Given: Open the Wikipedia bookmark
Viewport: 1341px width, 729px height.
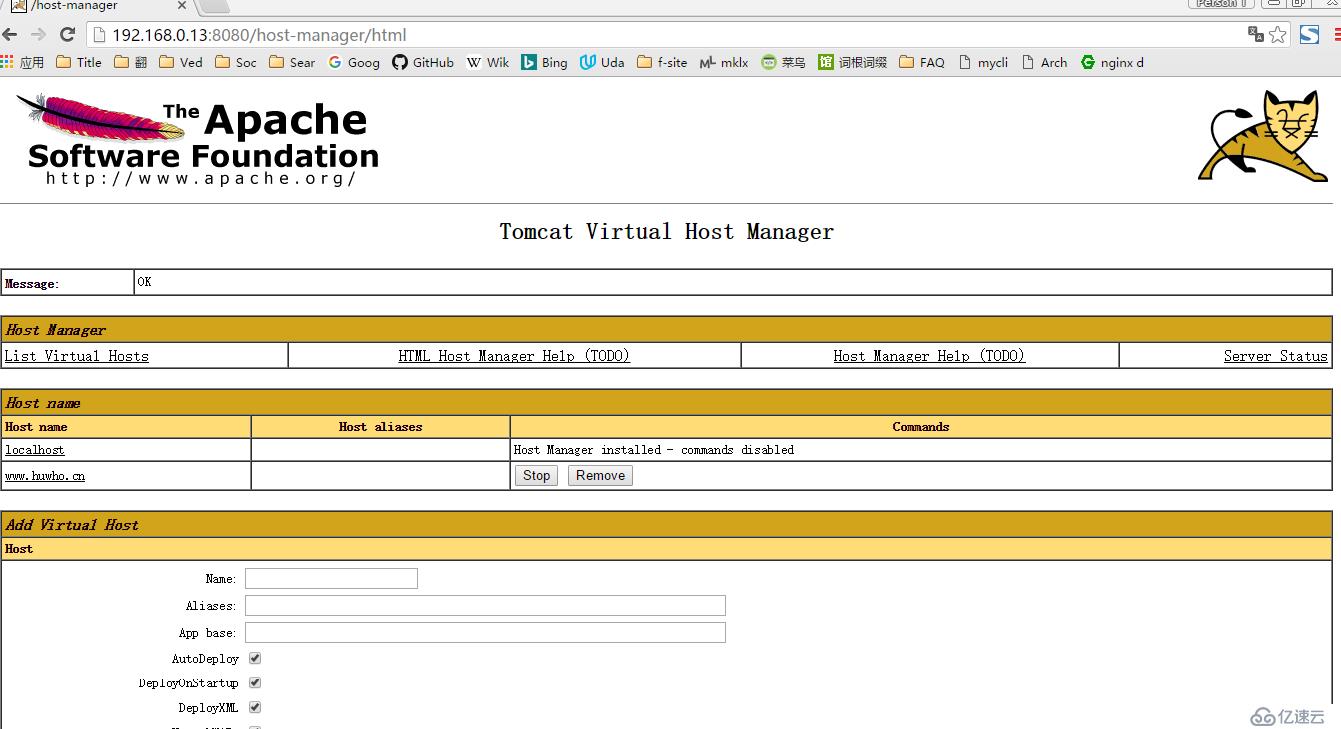Looking at the screenshot, I should pos(488,62).
